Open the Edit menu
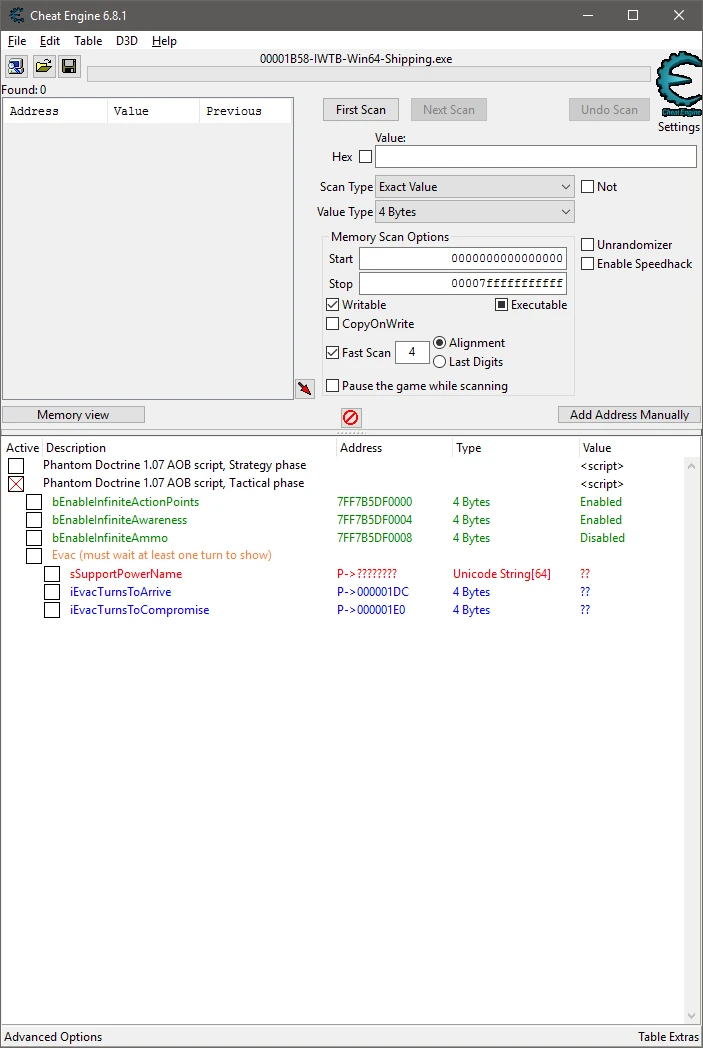This screenshot has width=703, height=1048. pos(49,41)
